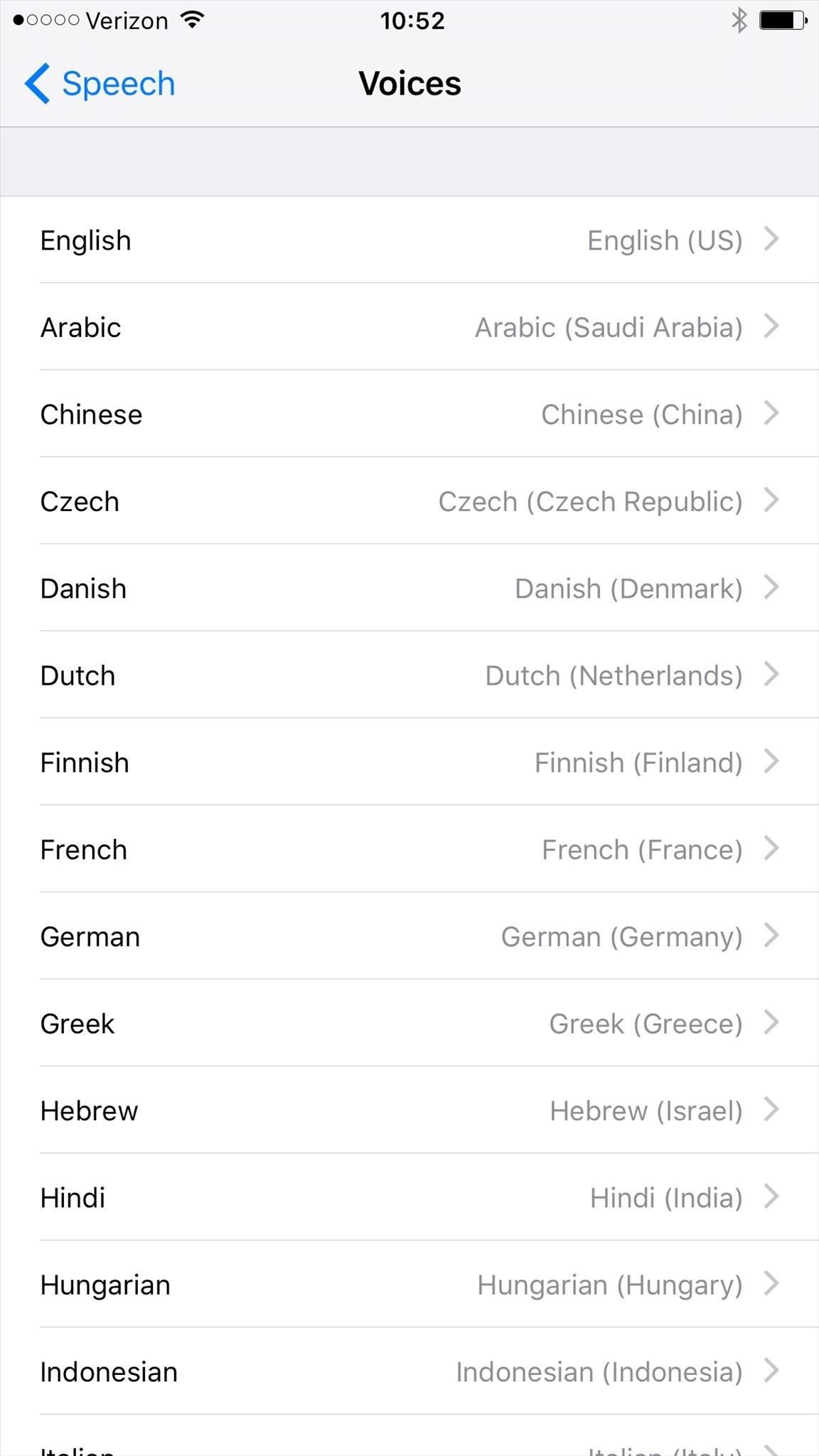Open Finnish voice settings chevron
Screen dimensions: 819x1456
tap(771, 762)
